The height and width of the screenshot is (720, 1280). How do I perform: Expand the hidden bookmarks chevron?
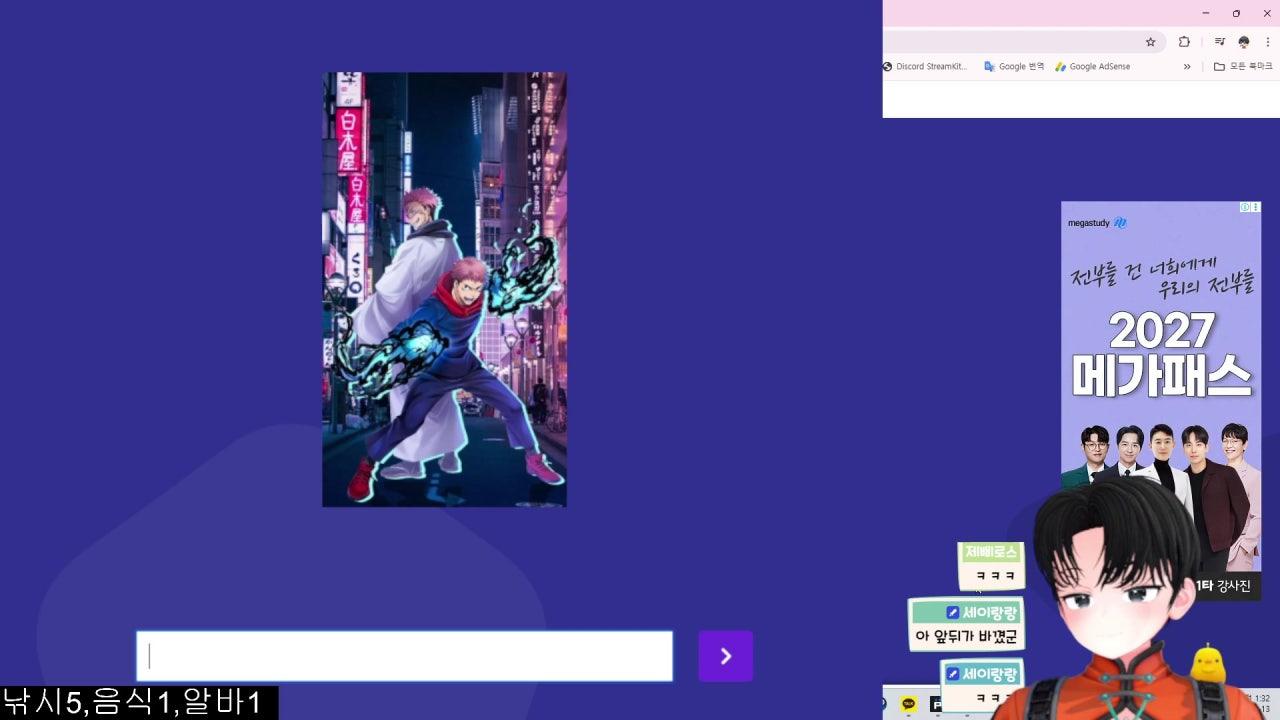point(1187,67)
